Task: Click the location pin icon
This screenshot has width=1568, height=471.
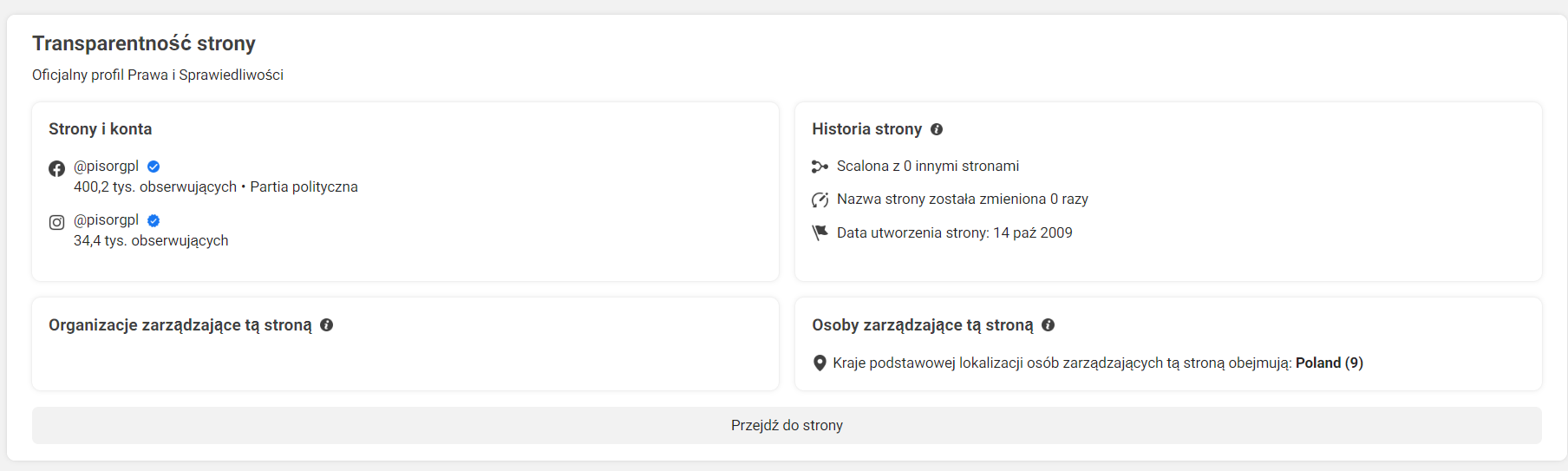Action: point(820,363)
